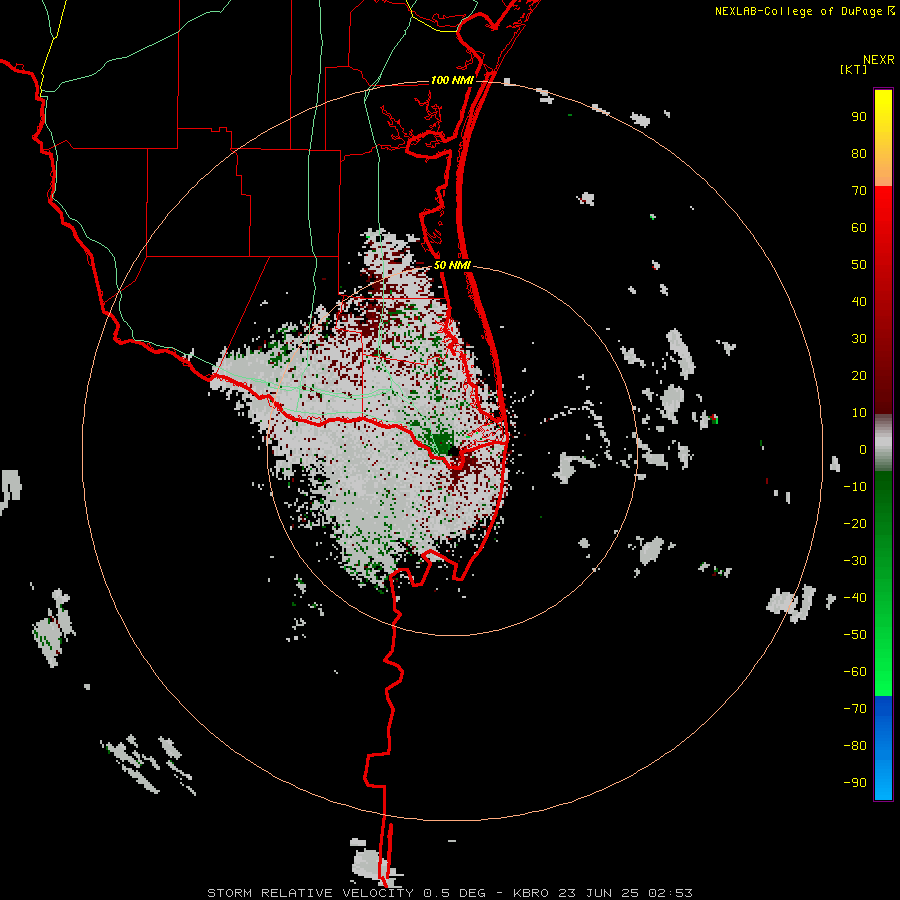Click the 0 value on velocity scale
Image resolution: width=900 pixels, height=900 pixels.
pyautogui.click(x=863, y=449)
